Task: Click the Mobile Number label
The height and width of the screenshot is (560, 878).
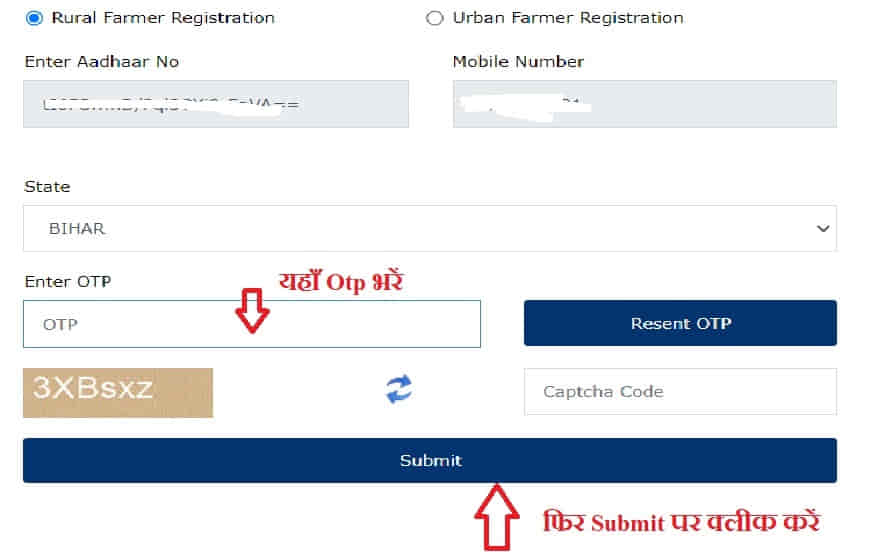Action: coord(518,62)
